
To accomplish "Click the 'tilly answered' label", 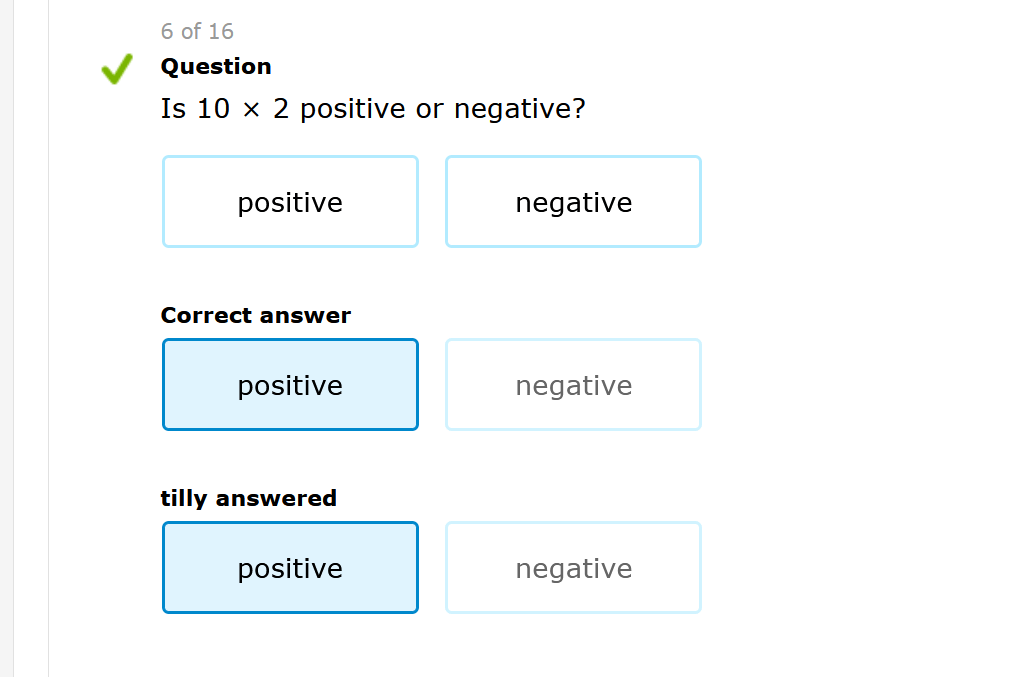I will pyautogui.click(x=248, y=498).
